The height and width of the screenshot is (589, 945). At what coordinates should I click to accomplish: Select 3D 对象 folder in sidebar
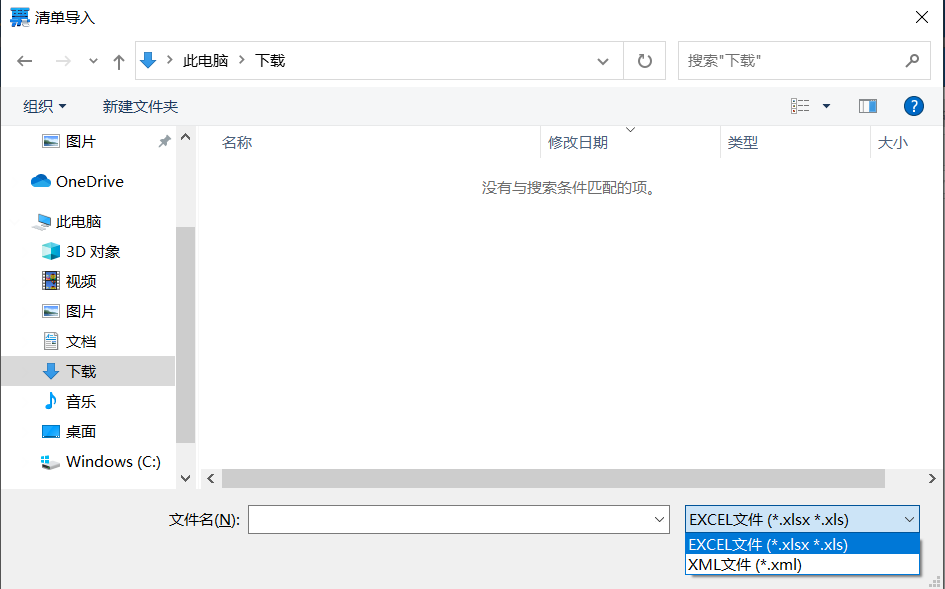(92, 251)
